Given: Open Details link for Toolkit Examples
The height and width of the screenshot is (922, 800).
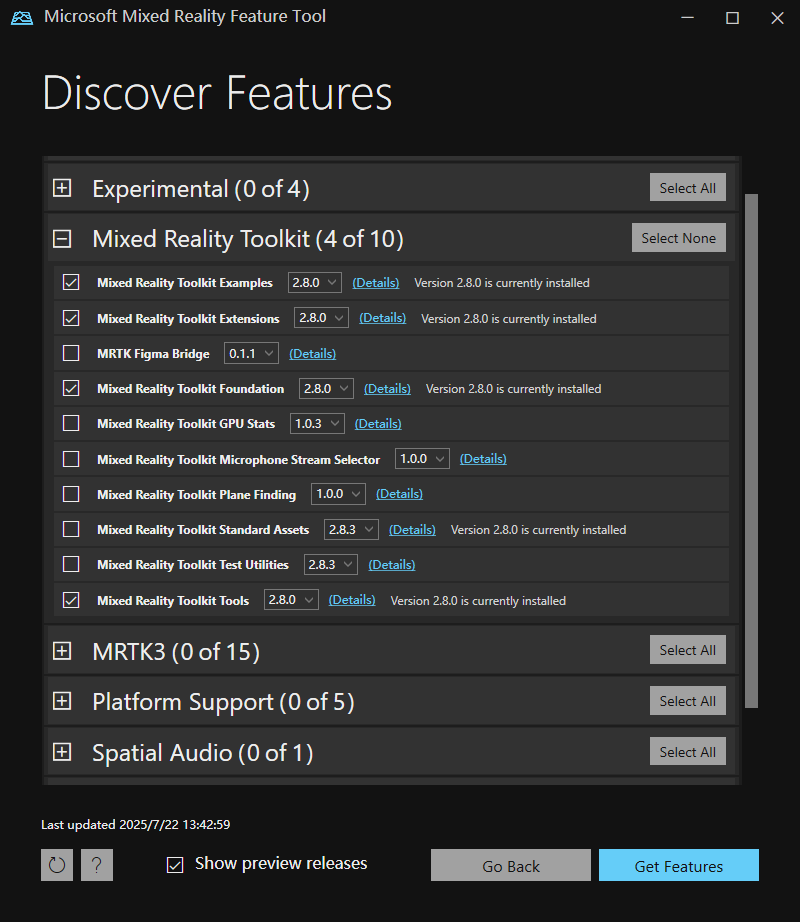Looking at the screenshot, I should [376, 283].
